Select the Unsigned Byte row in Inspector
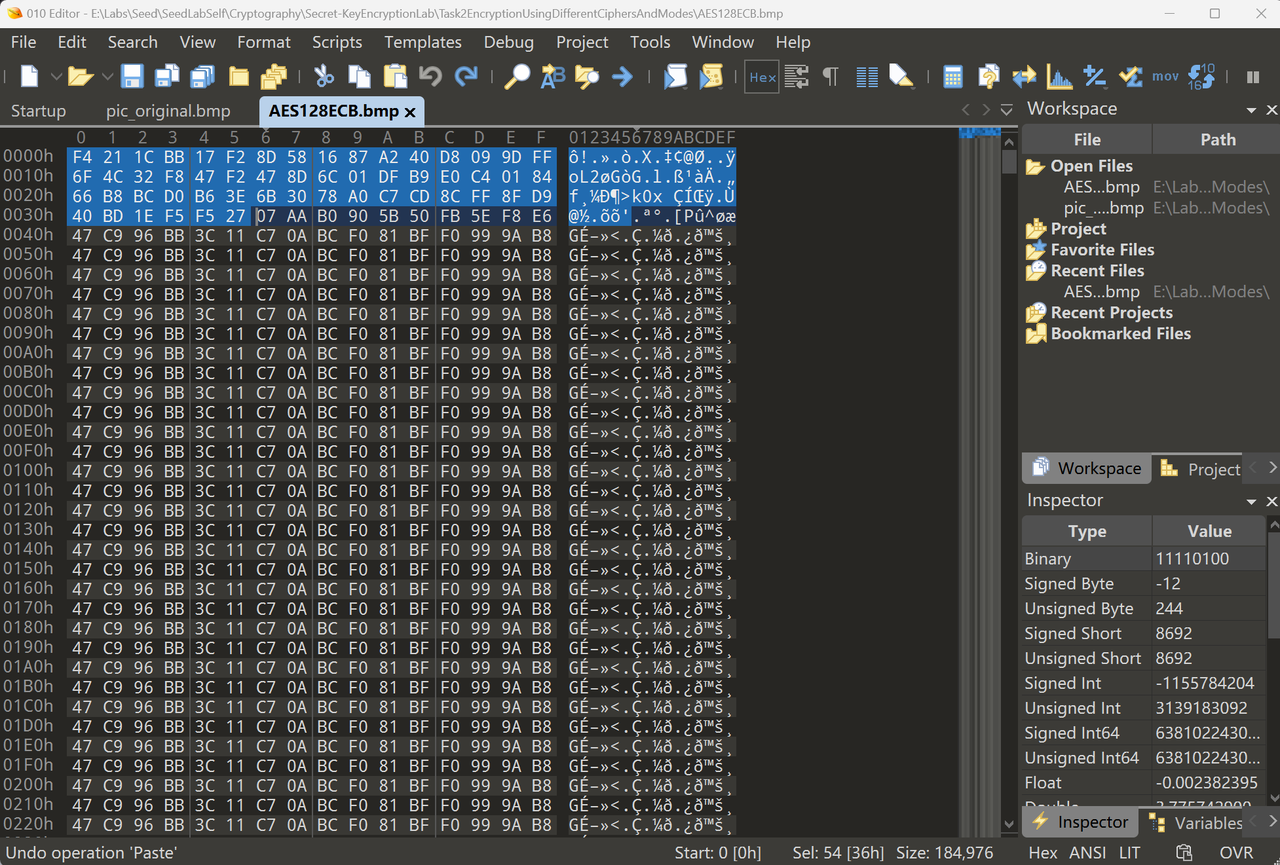The image size is (1280, 865). point(1144,609)
